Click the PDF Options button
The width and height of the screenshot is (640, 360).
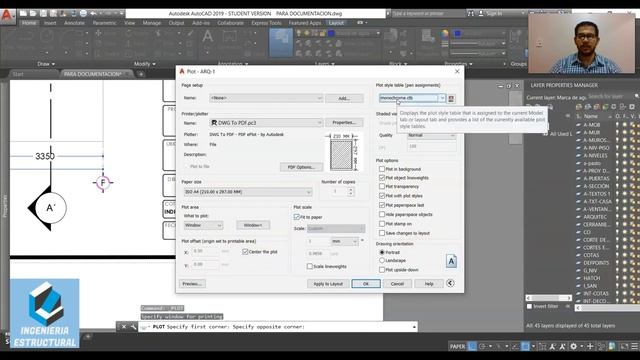coord(301,167)
